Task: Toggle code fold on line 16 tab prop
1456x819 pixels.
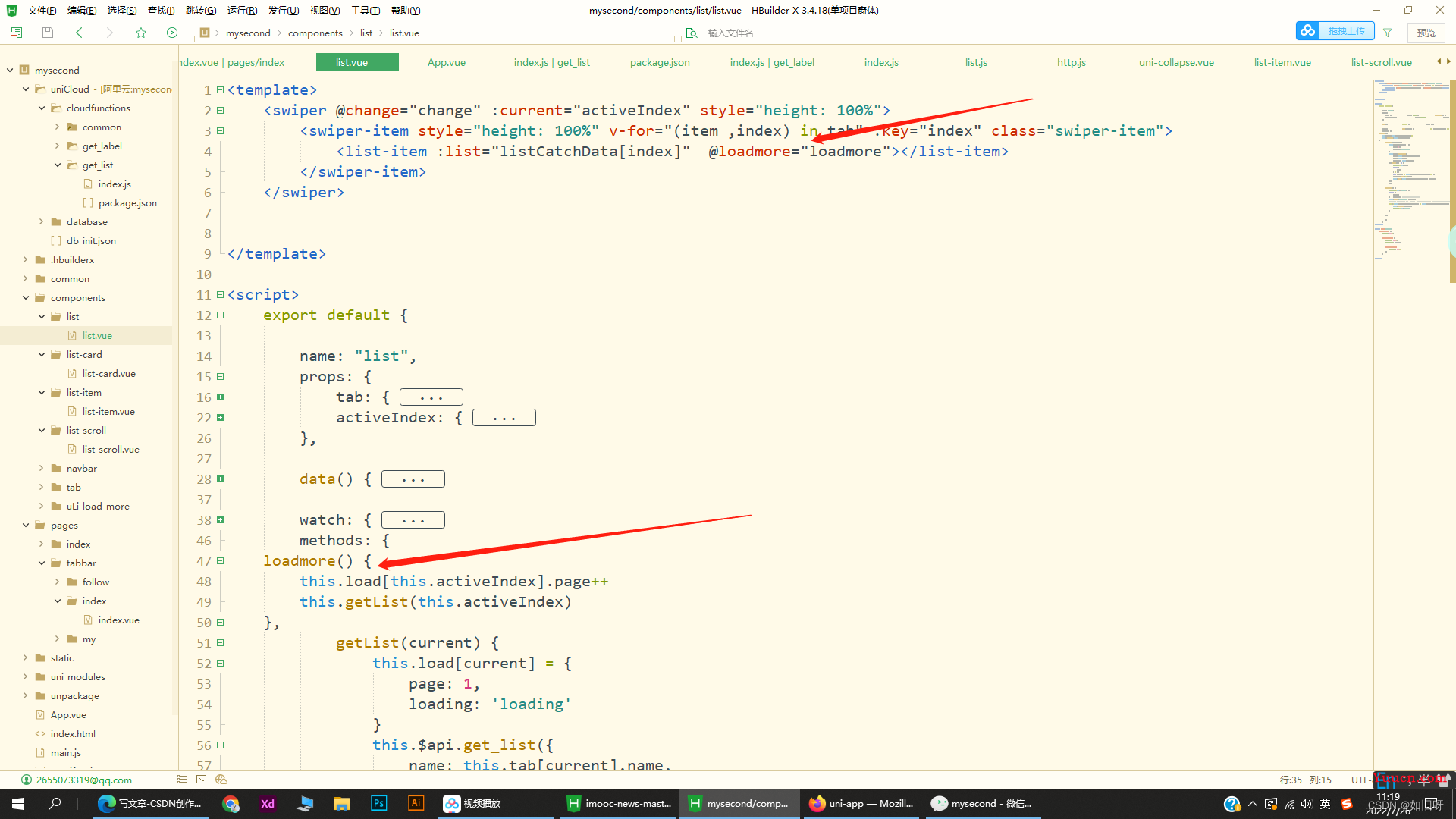Action: click(x=221, y=397)
